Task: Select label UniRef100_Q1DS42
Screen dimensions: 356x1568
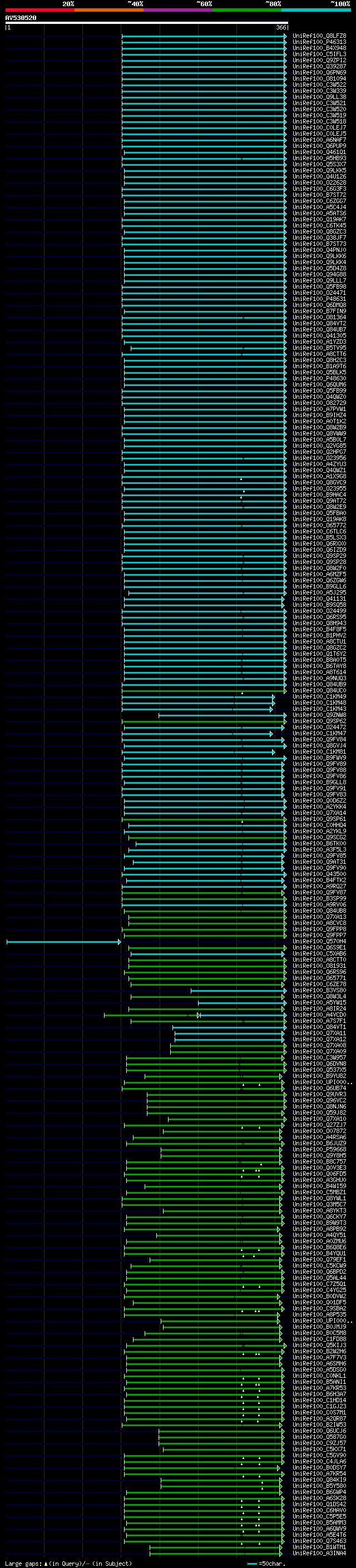Action: [319, 1505]
